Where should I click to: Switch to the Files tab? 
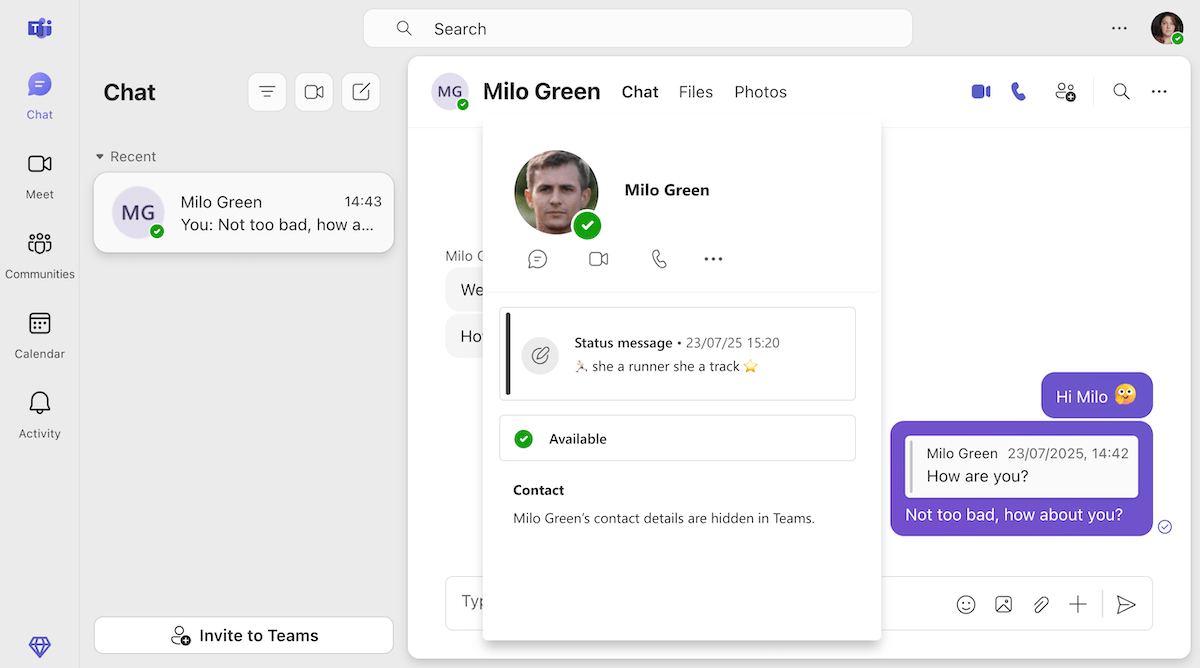(x=696, y=92)
